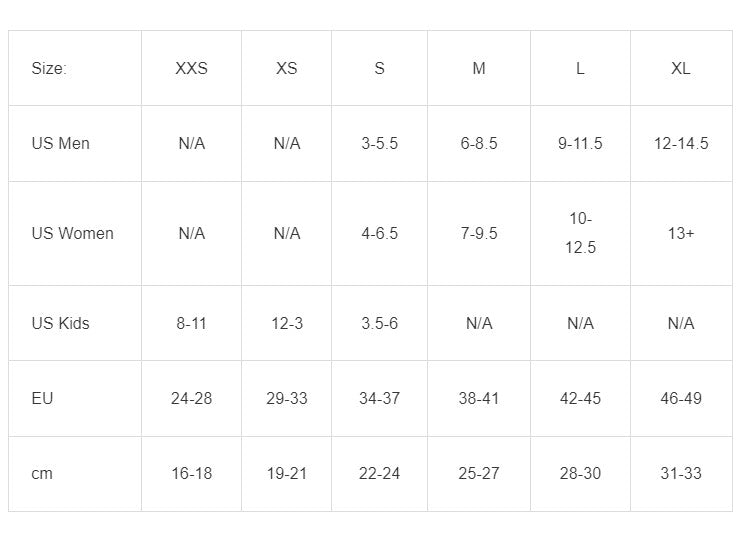Click the 31-33 cm cell
This screenshot has height=558, width=743.
pyautogui.click(x=681, y=473)
